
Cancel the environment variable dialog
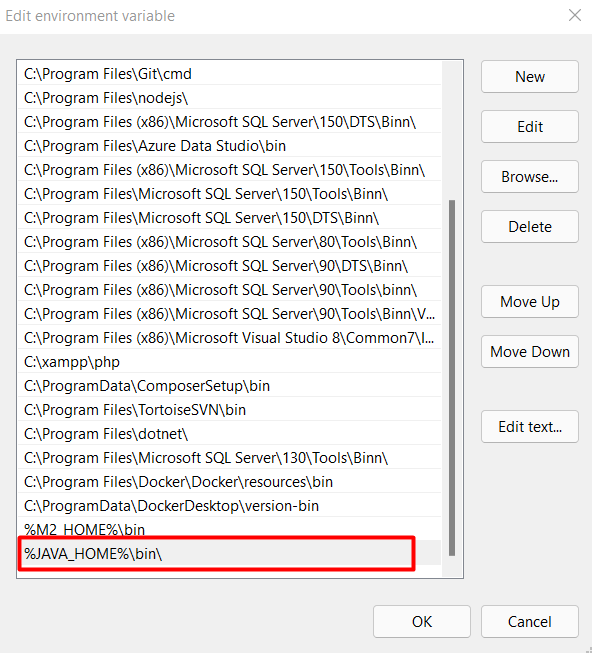tap(530, 621)
